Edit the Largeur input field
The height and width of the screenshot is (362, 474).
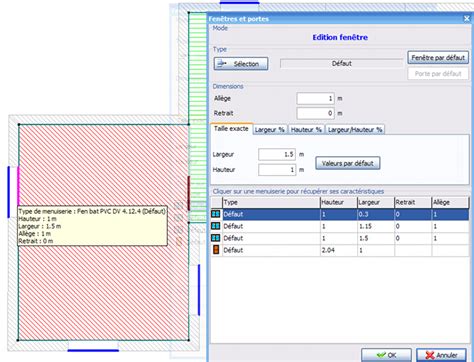pos(277,154)
